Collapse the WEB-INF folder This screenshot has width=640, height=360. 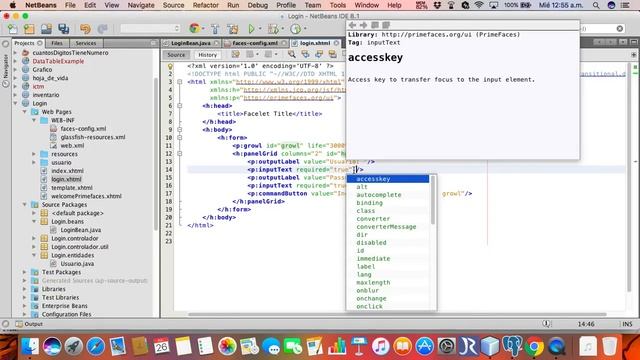pos(34,120)
